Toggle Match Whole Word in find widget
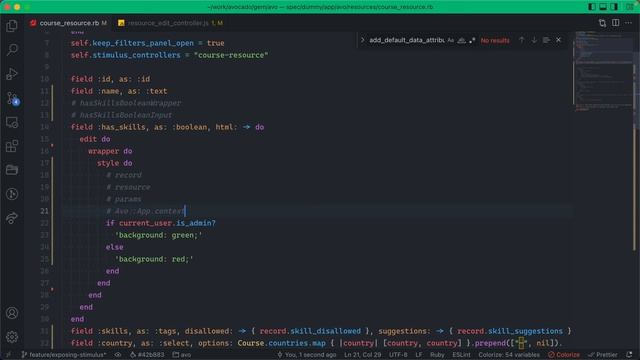Viewport: 640px width, 360px height. [x=461, y=40]
